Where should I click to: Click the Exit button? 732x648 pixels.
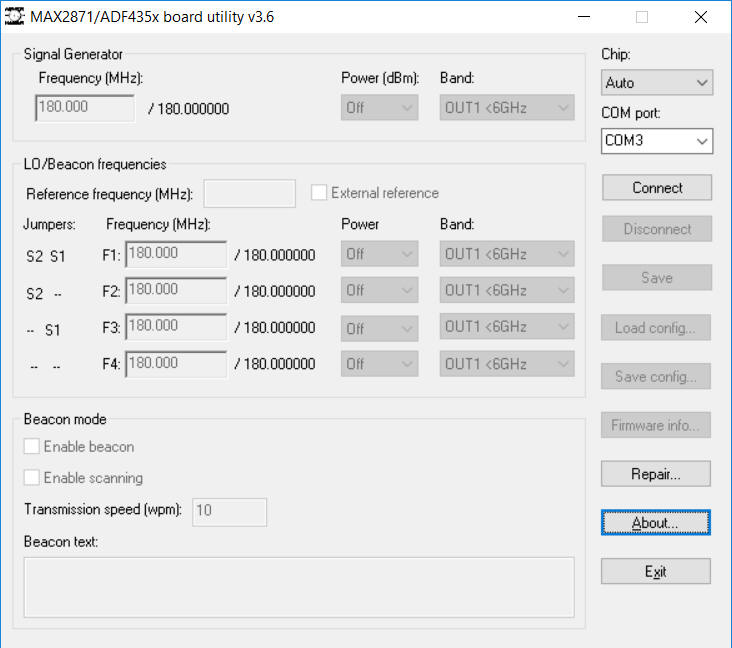[x=656, y=571]
